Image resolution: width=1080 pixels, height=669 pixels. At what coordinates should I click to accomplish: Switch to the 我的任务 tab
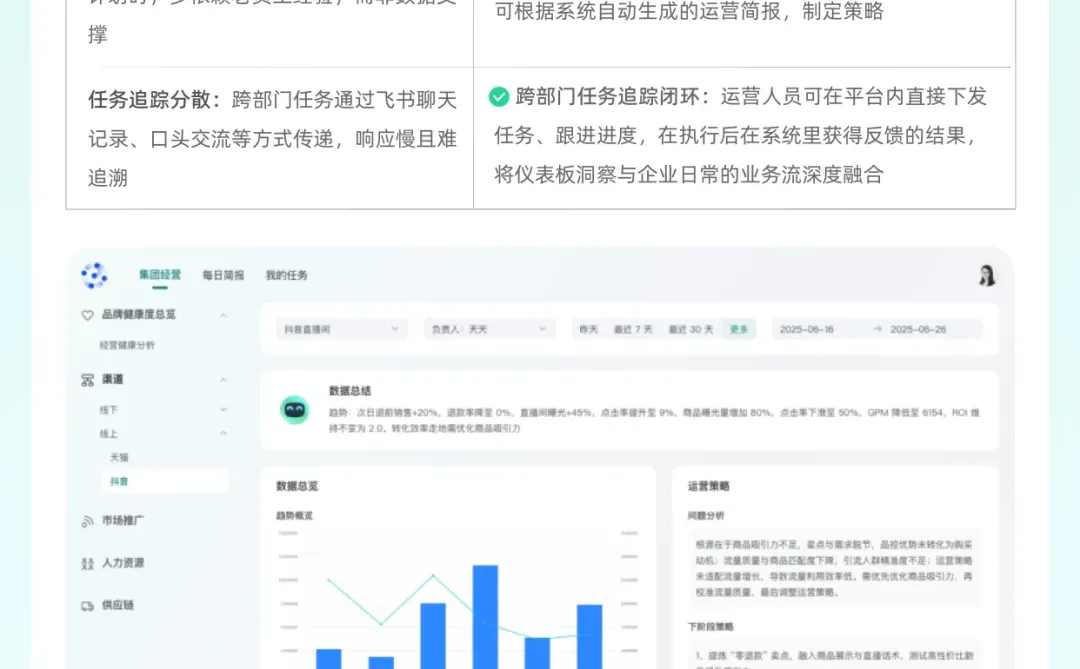(x=287, y=275)
